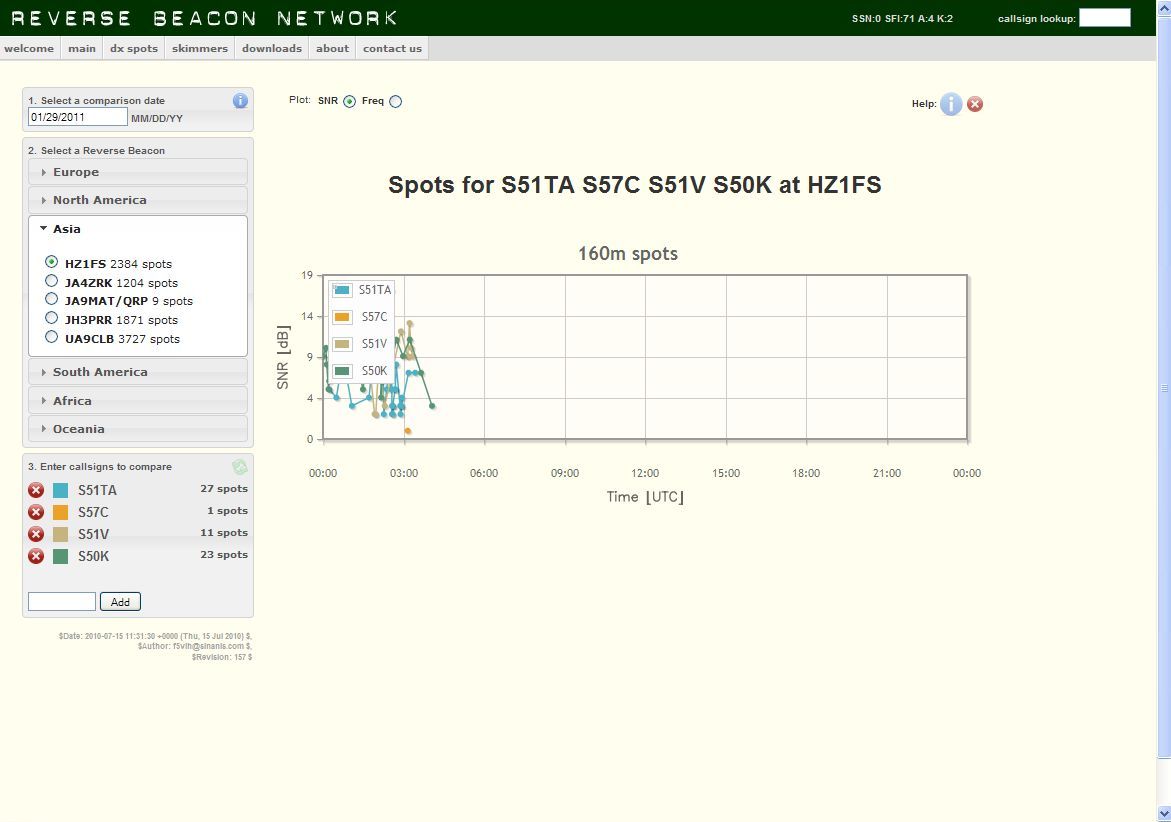Remove S50K with its red X icon
Viewport: 1171px width, 822px height.
36,556
